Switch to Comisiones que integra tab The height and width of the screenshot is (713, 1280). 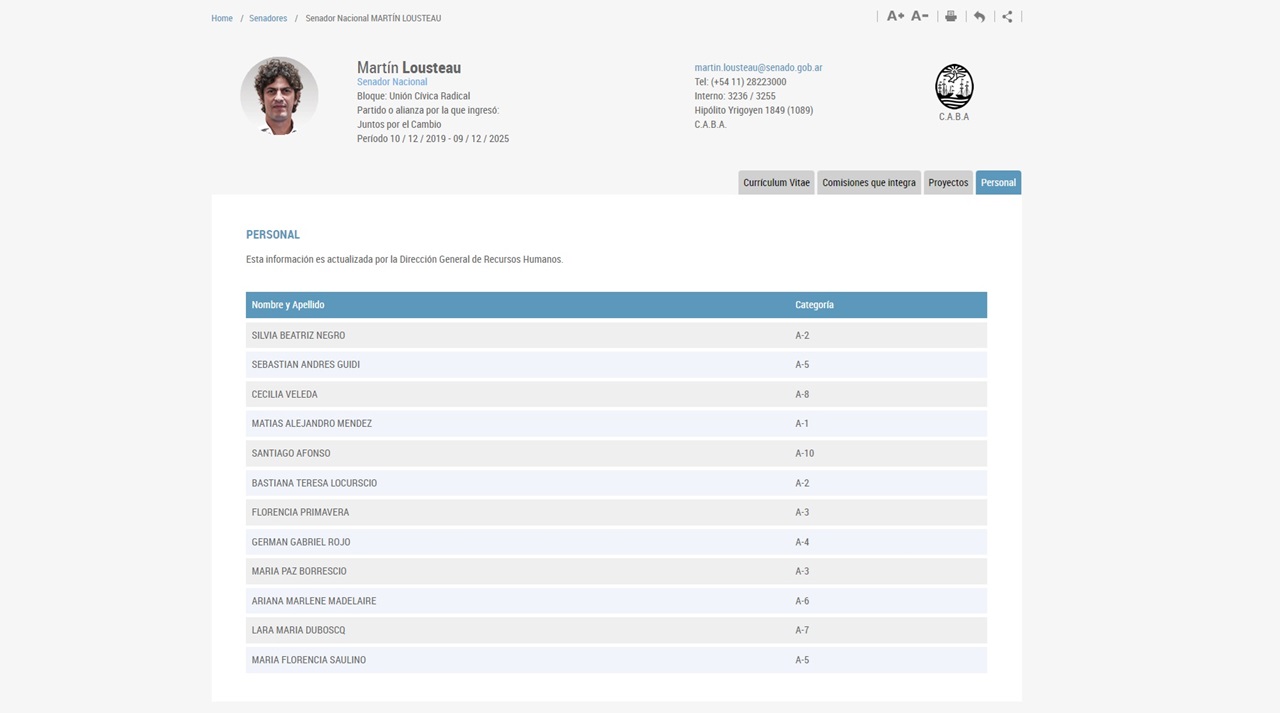pyautogui.click(x=868, y=183)
